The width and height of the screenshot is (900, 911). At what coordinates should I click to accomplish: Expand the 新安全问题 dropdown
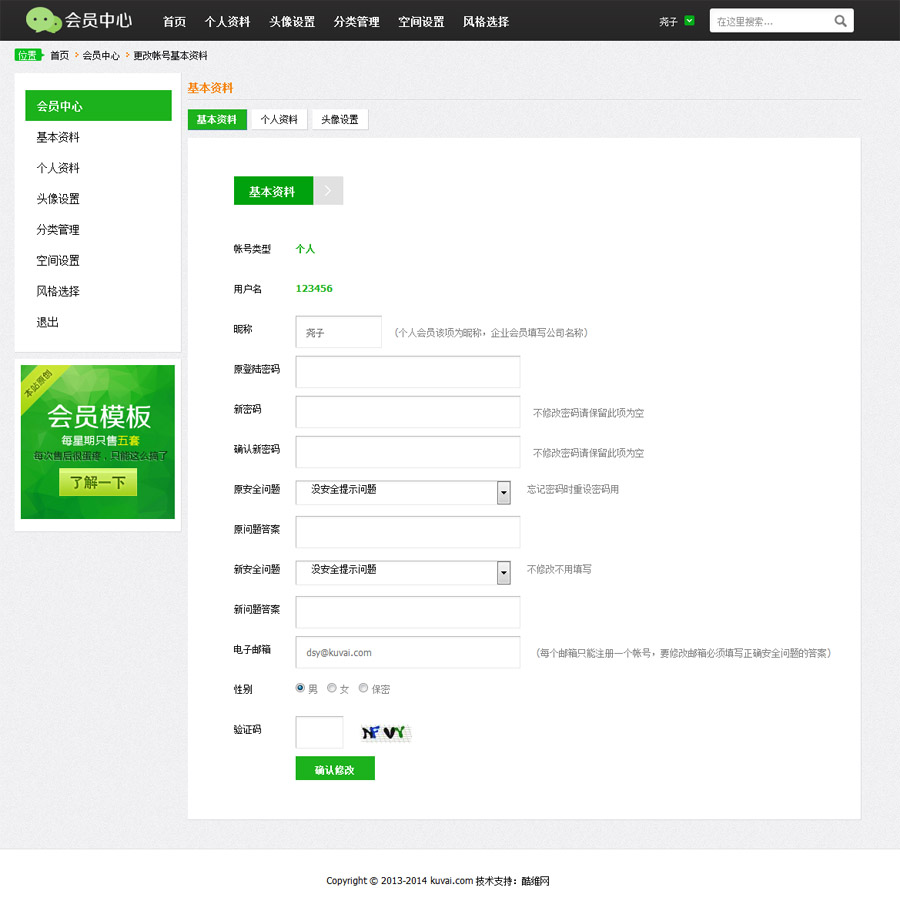pos(503,572)
